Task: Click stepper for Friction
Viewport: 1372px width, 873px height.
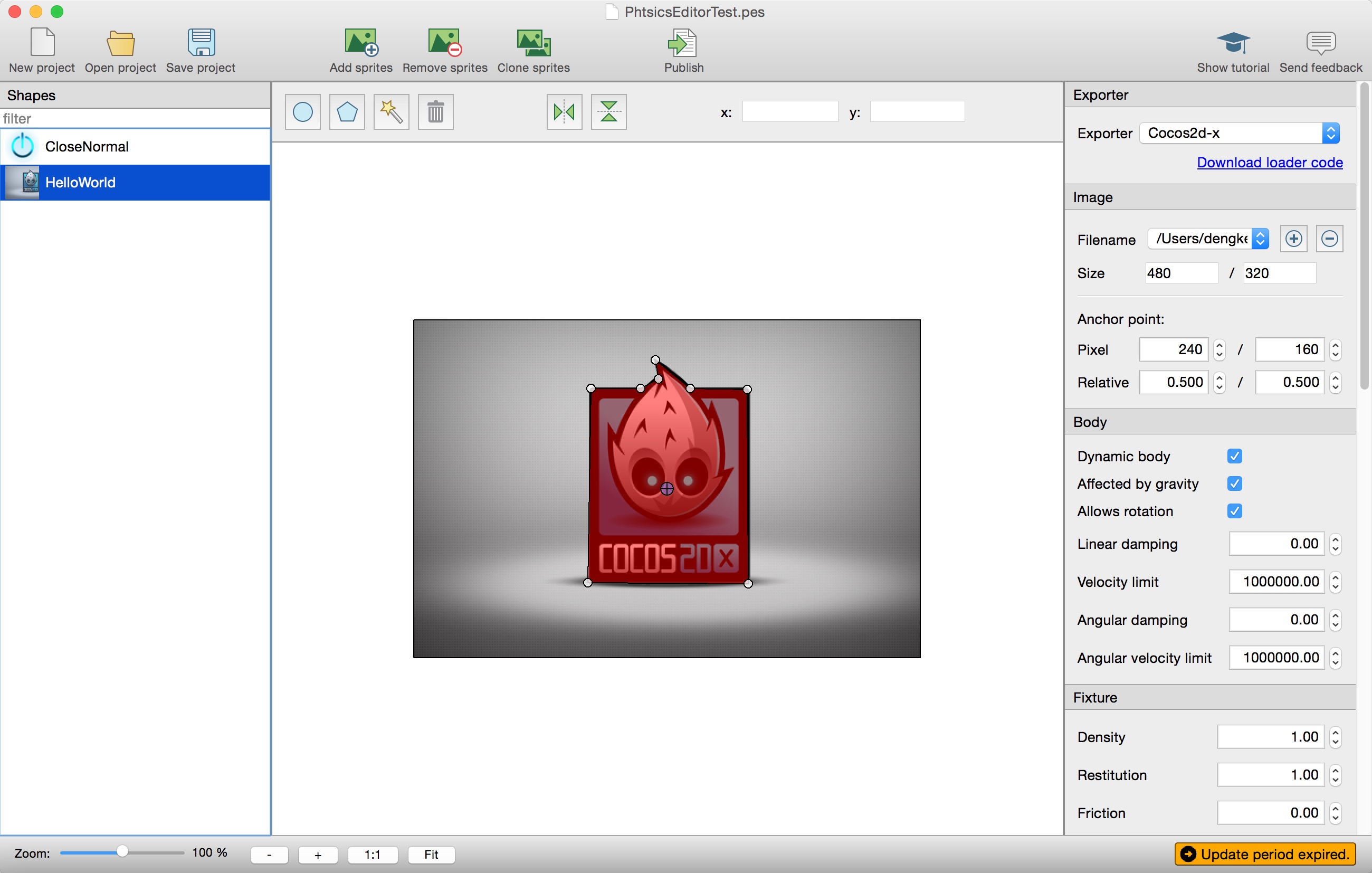Action: tap(1335, 813)
